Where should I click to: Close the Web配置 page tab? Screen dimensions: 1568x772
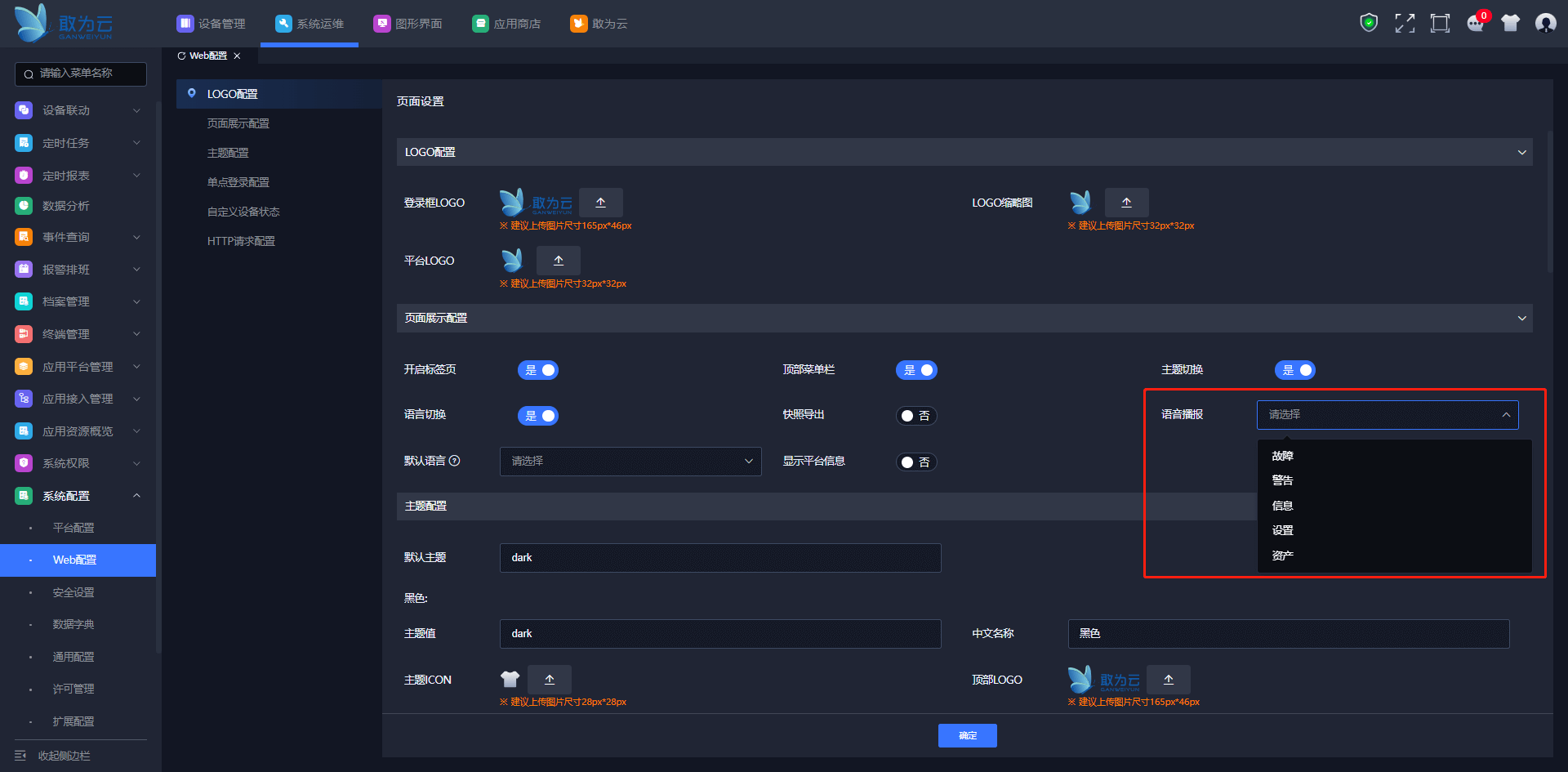(x=237, y=56)
